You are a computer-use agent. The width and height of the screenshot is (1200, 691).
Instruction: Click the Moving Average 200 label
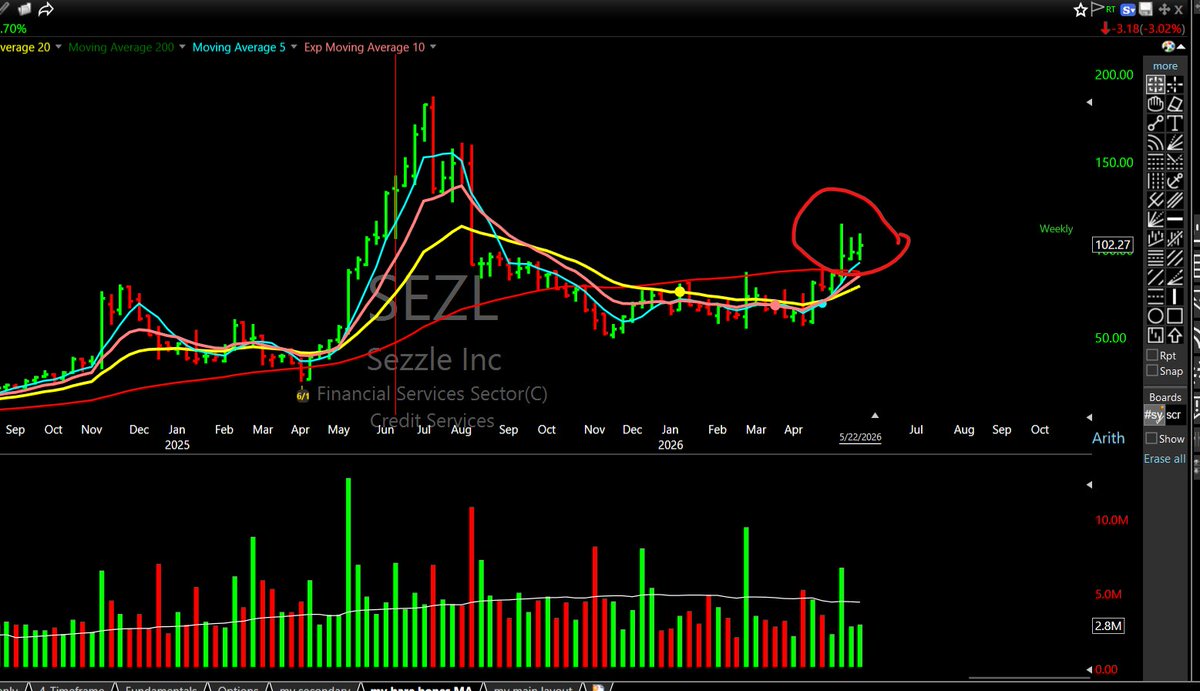click(x=121, y=47)
